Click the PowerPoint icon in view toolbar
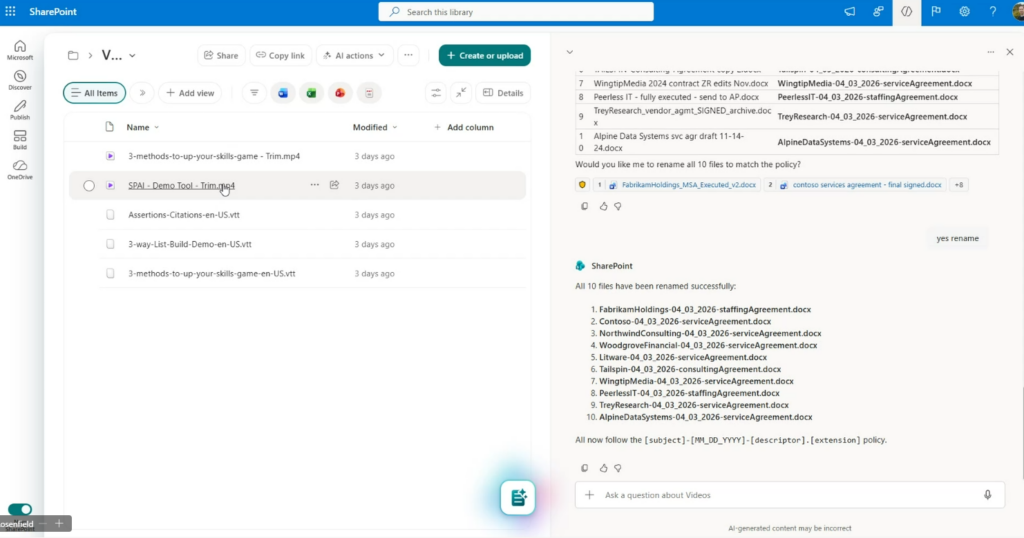1024x538 pixels. click(341, 93)
